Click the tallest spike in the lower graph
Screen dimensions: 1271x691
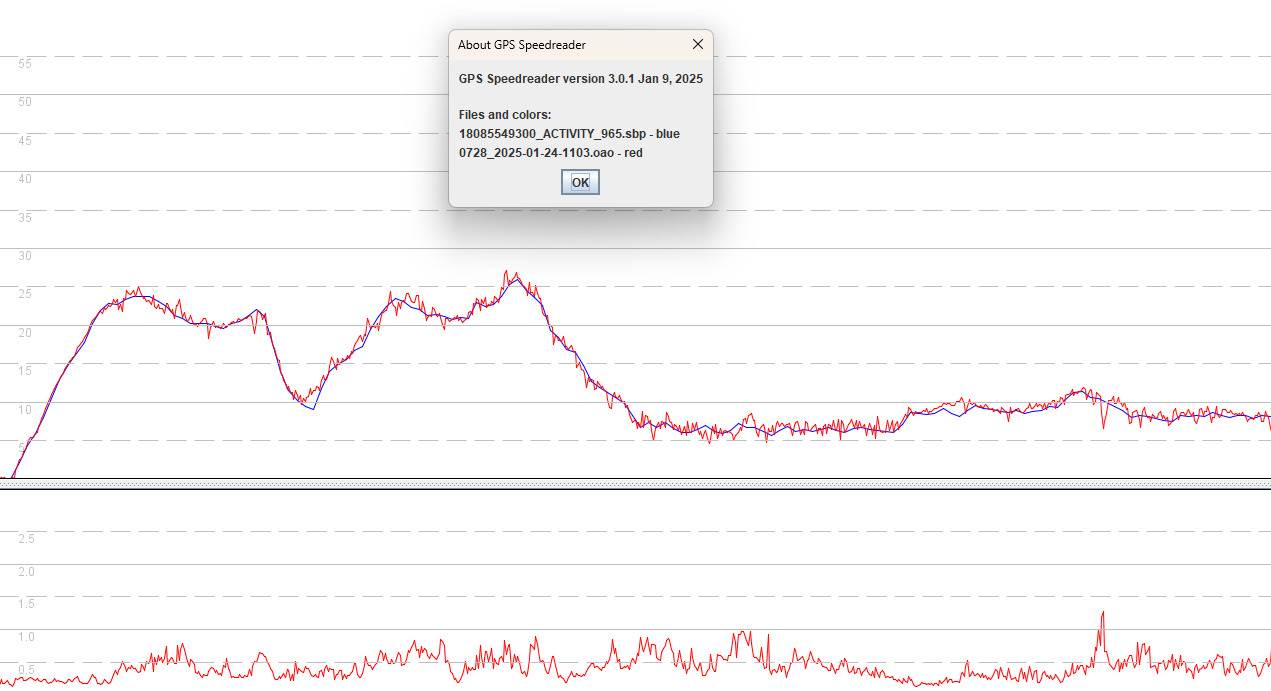click(x=1102, y=613)
